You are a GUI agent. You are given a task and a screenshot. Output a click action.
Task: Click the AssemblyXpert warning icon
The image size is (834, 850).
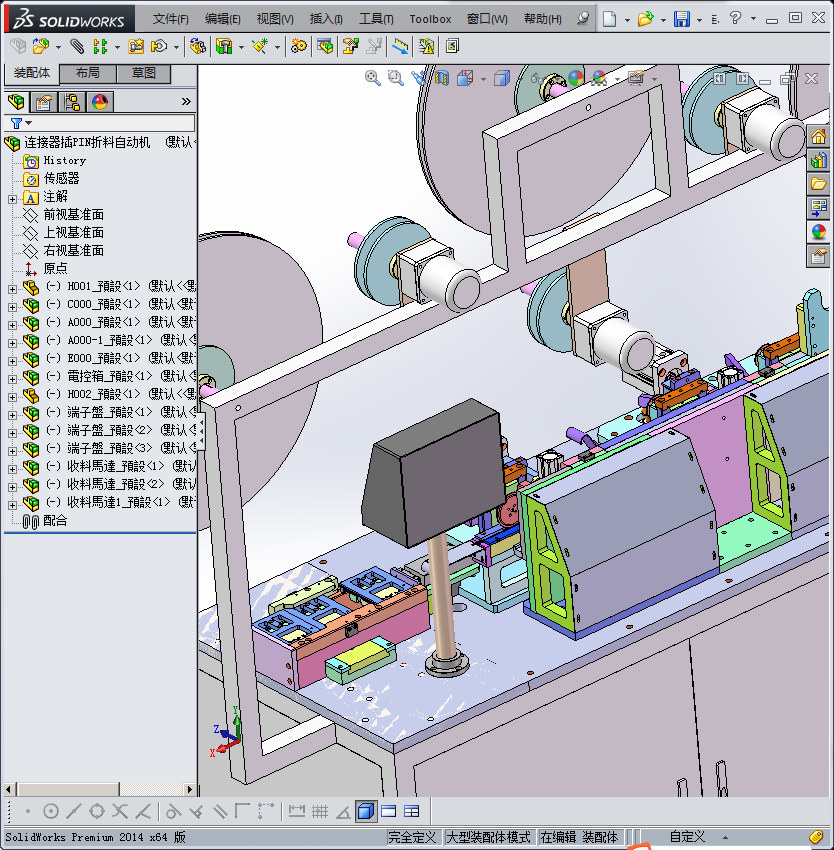pos(427,47)
